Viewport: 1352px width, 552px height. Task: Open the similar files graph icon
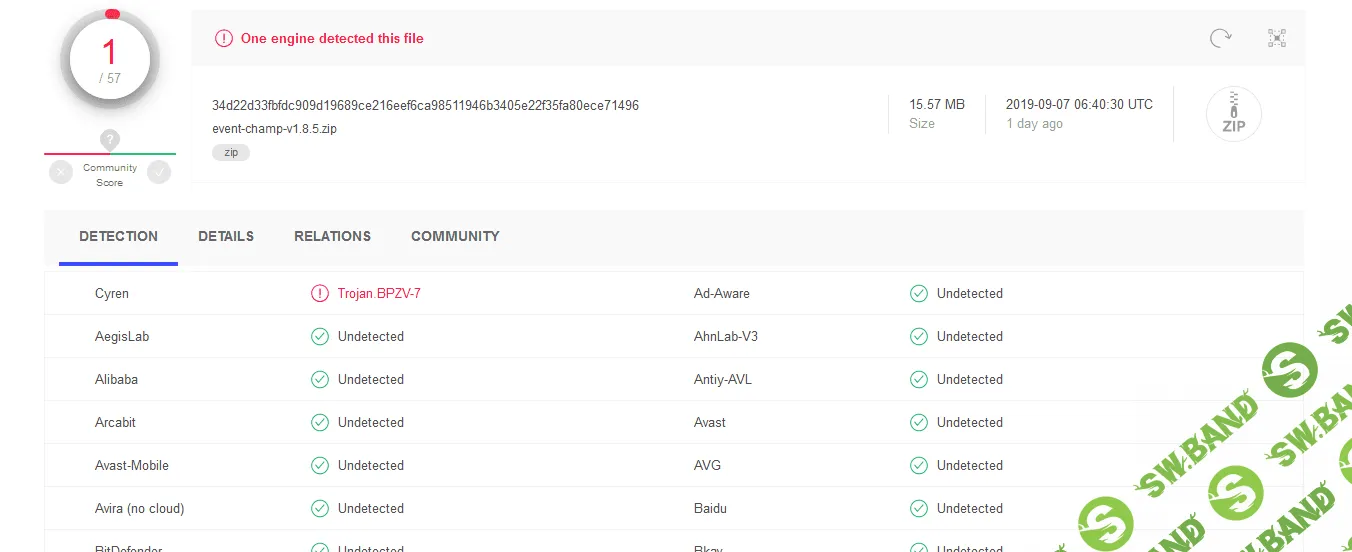[x=1276, y=38]
